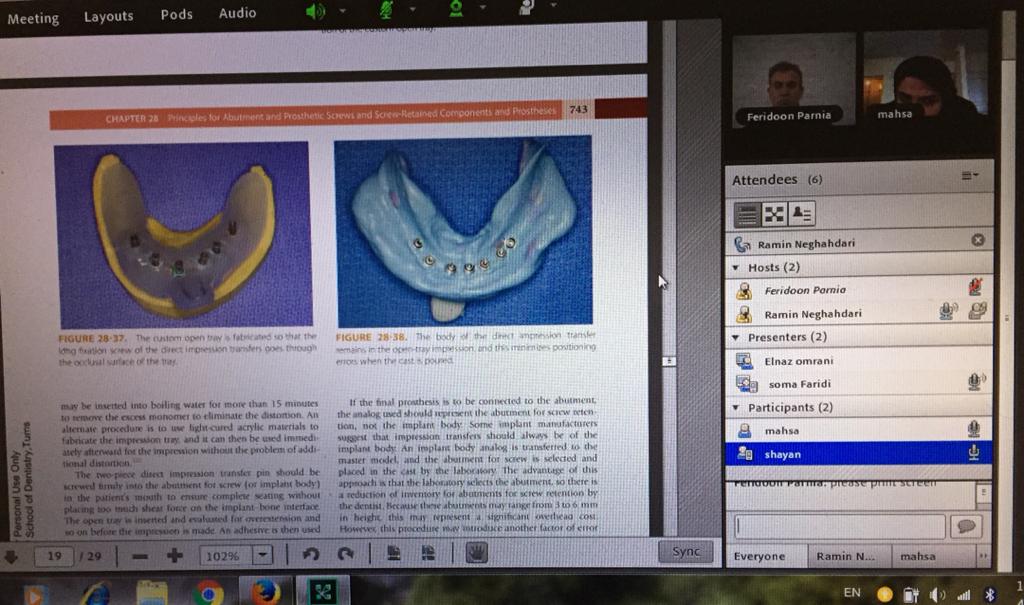The height and width of the screenshot is (605, 1024).
Task: Open the Meeting menu
Action: coord(33,17)
